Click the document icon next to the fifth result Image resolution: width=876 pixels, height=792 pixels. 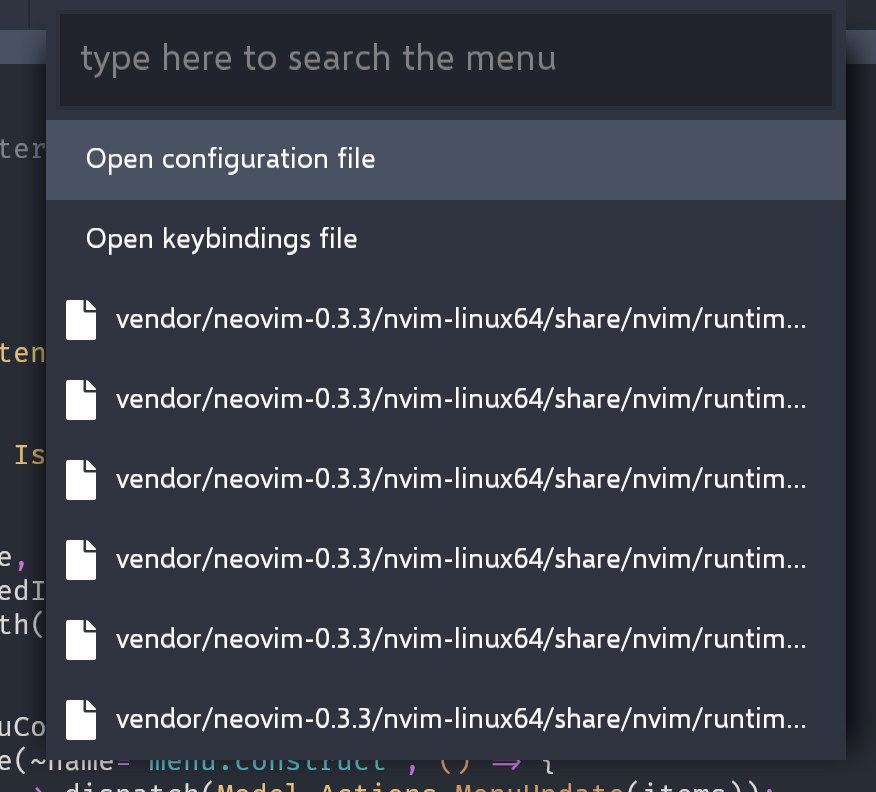click(81, 639)
